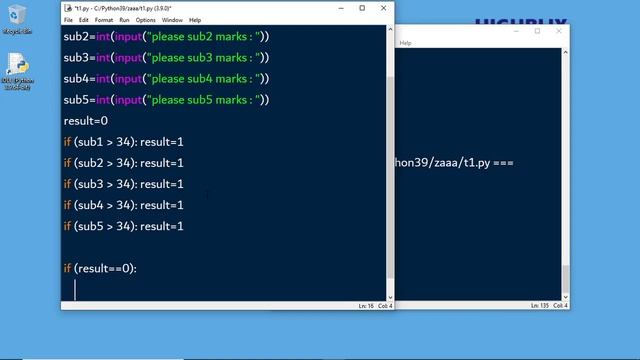Place cursor on 'result=0' line
The height and width of the screenshot is (360, 640).
[x=86, y=121]
